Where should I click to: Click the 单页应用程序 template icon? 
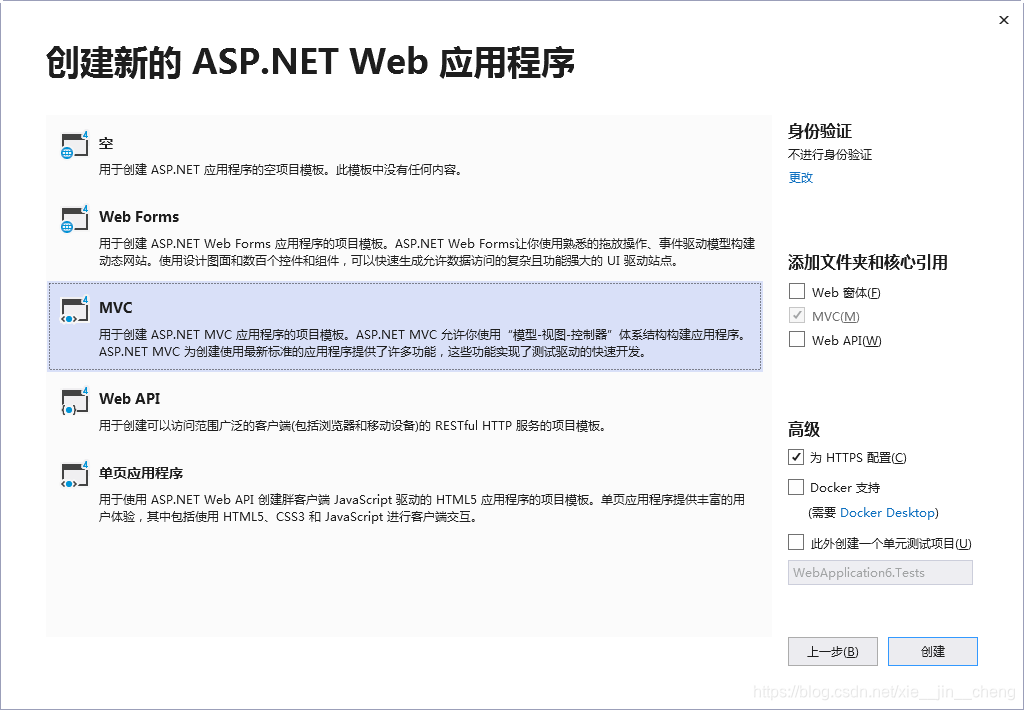(x=74, y=475)
